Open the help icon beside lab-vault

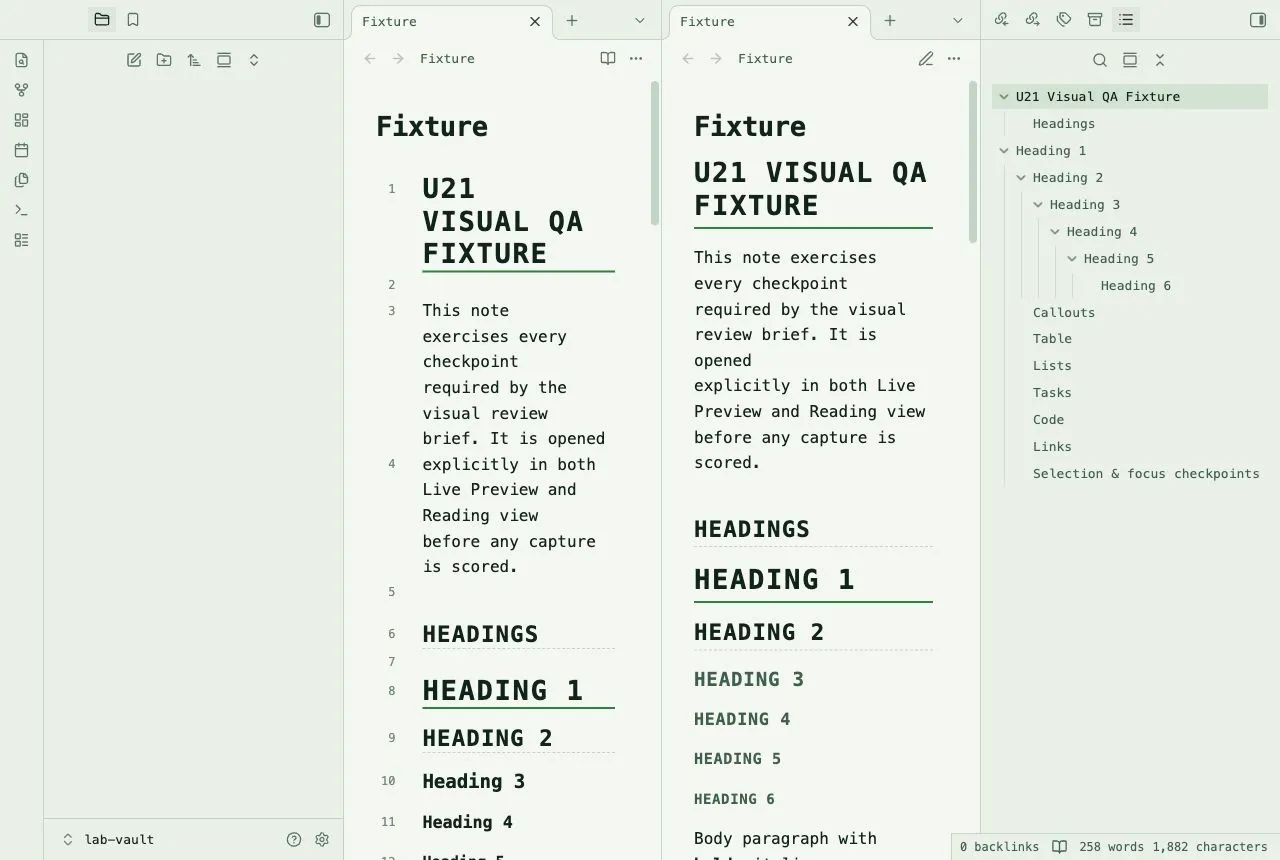(294, 840)
